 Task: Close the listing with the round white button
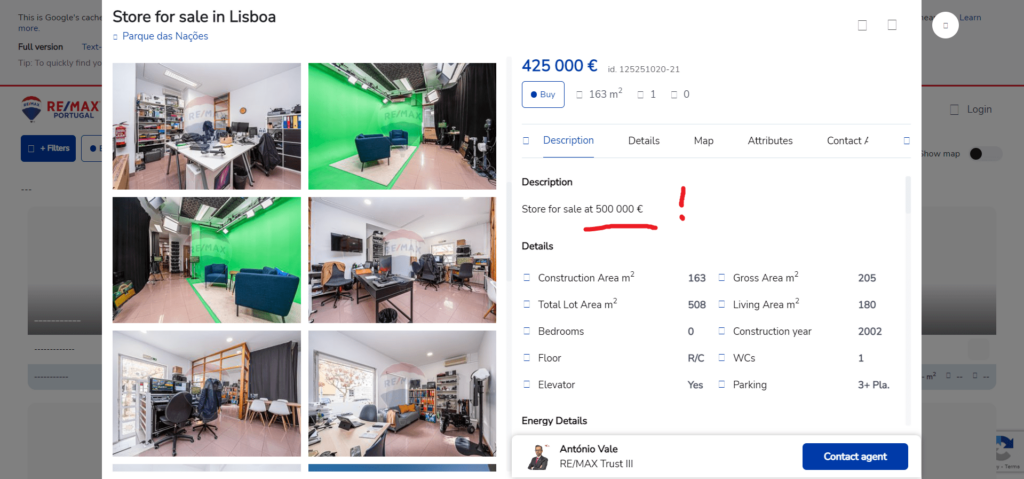[x=945, y=25]
